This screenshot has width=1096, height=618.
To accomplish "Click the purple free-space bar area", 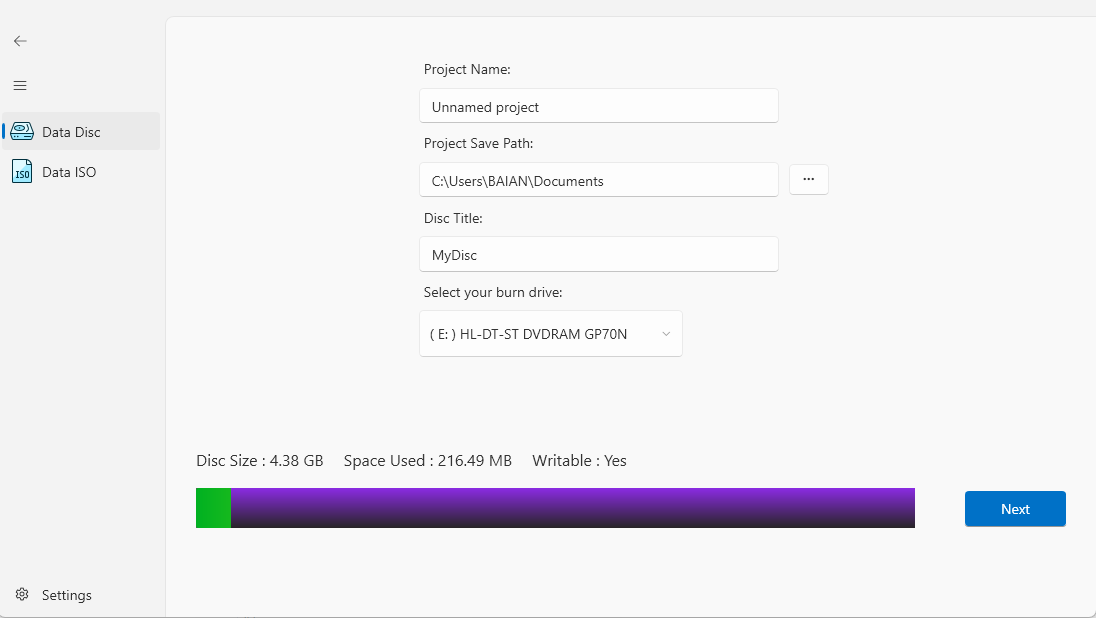I will pyautogui.click(x=572, y=508).
